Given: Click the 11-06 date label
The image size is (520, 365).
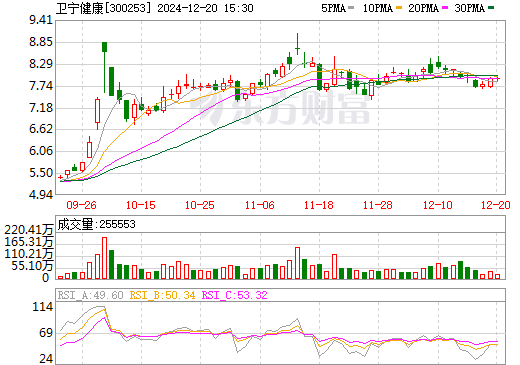Looking at the screenshot, I should [x=259, y=205].
